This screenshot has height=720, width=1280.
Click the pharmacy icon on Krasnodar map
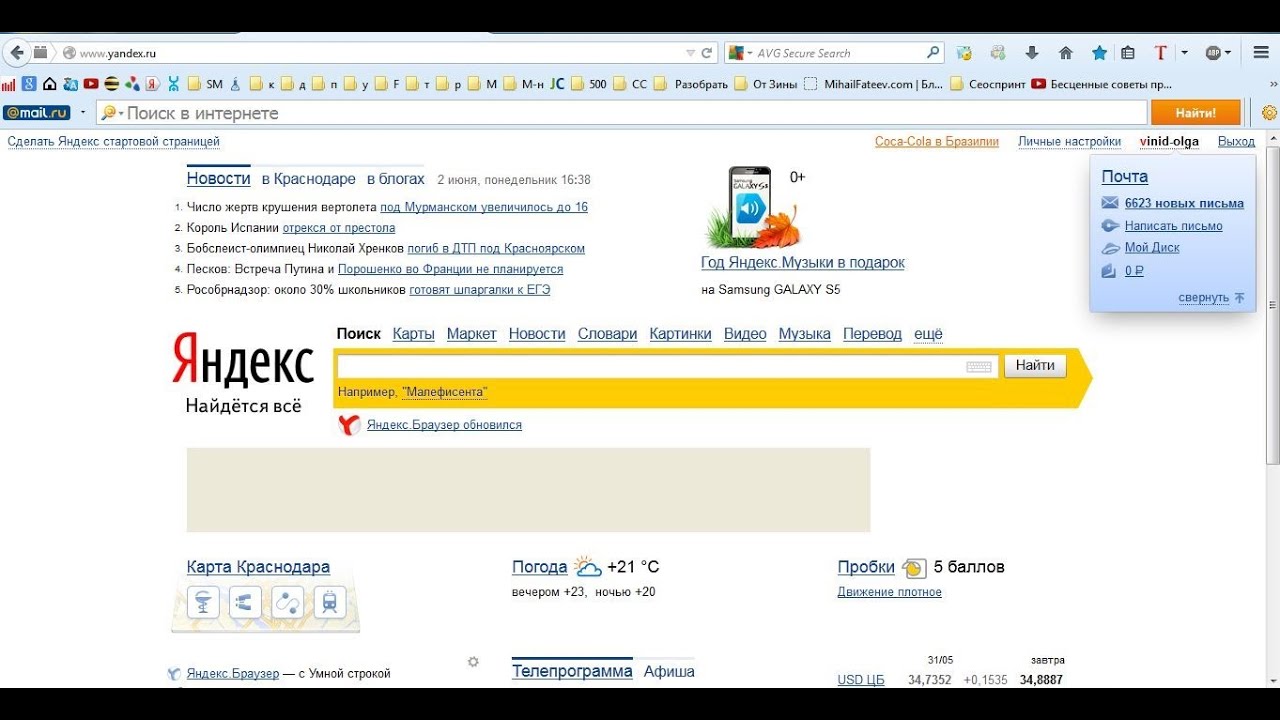click(x=204, y=602)
